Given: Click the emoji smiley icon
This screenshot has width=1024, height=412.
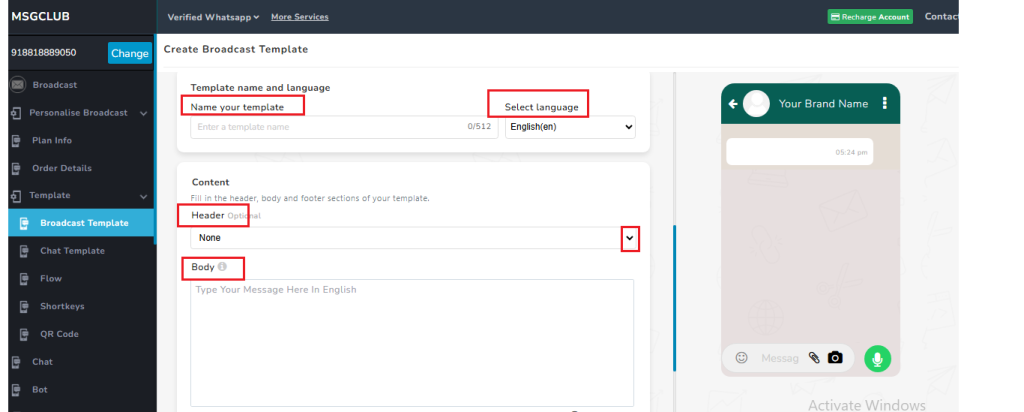Looking at the screenshot, I should point(741,357).
